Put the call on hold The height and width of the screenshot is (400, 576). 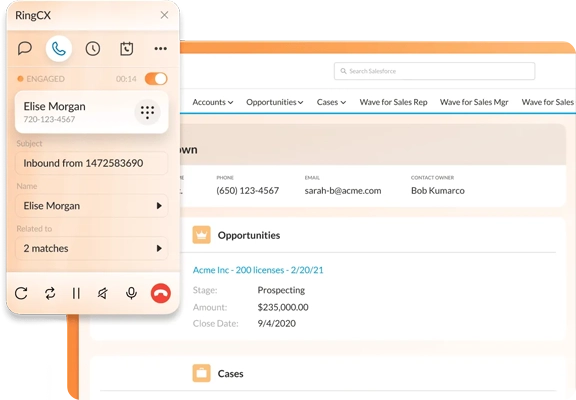tap(76, 293)
